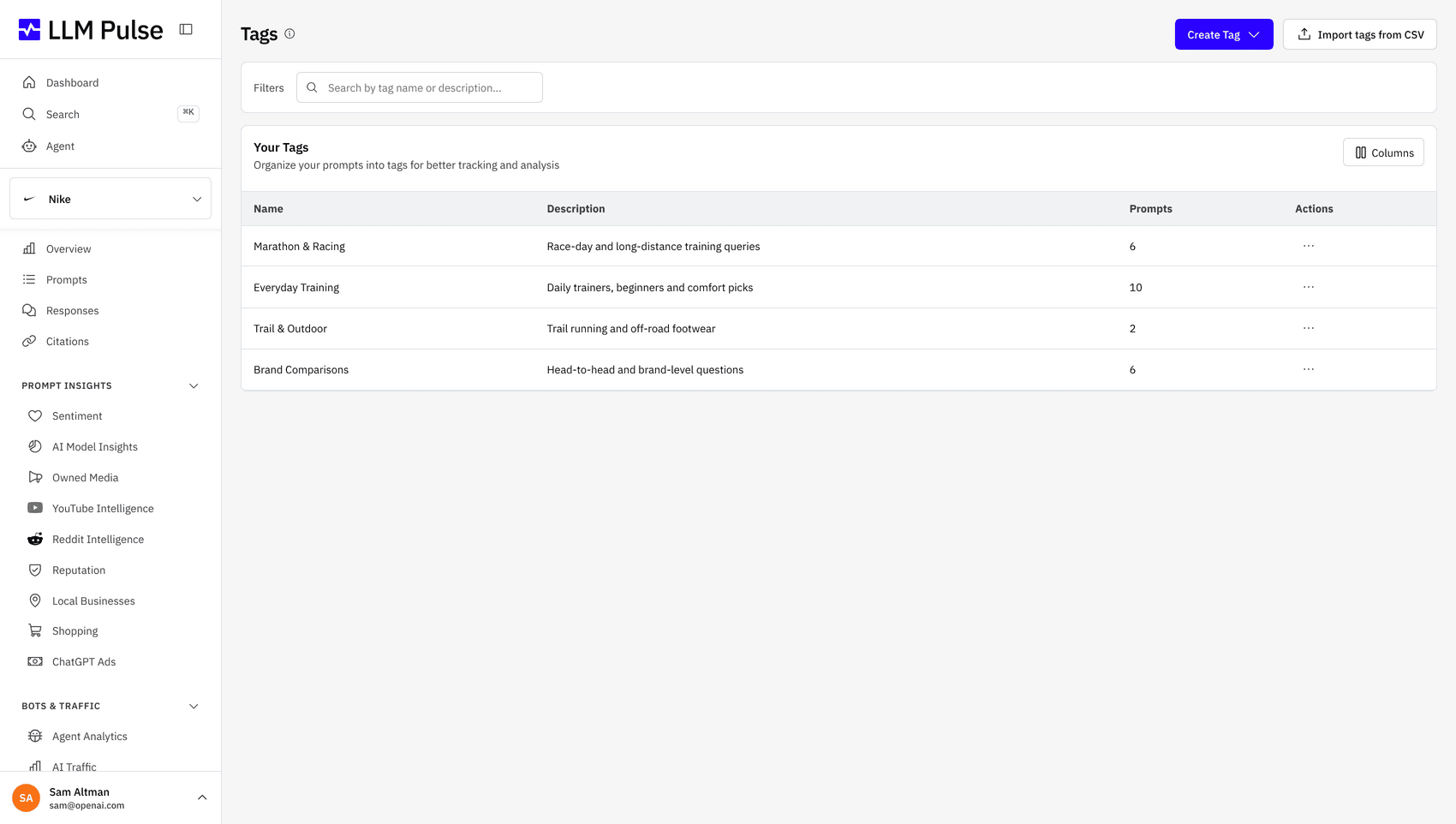Click the Name column header
The width and height of the screenshot is (1456, 824).
point(268,209)
